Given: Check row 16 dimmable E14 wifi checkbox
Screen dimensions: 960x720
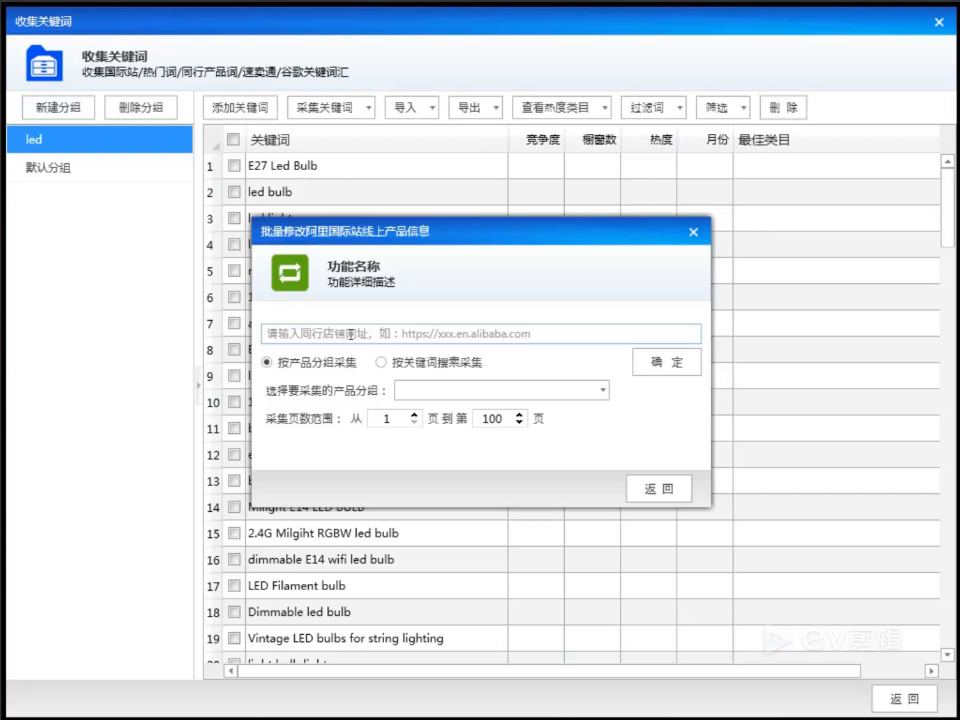Looking at the screenshot, I should click(x=234, y=560).
